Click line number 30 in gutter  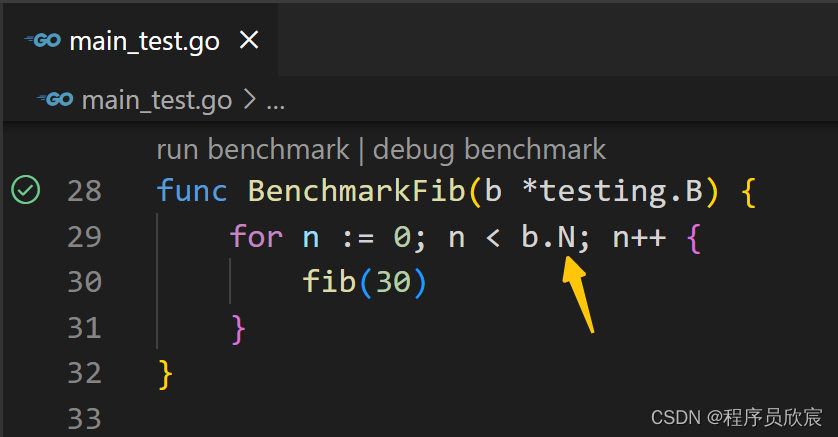pos(84,282)
